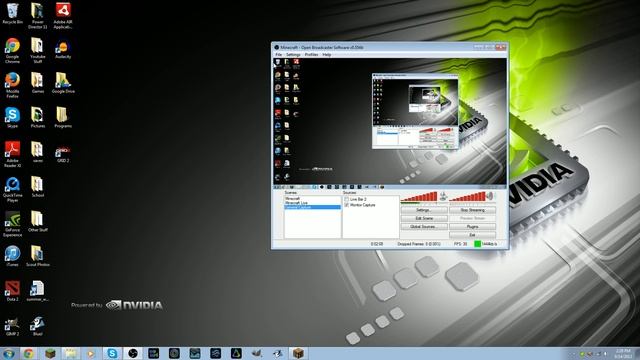Mute the microphone in OBS
Viewport: 640px width, 360px height.
pos(443,197)
